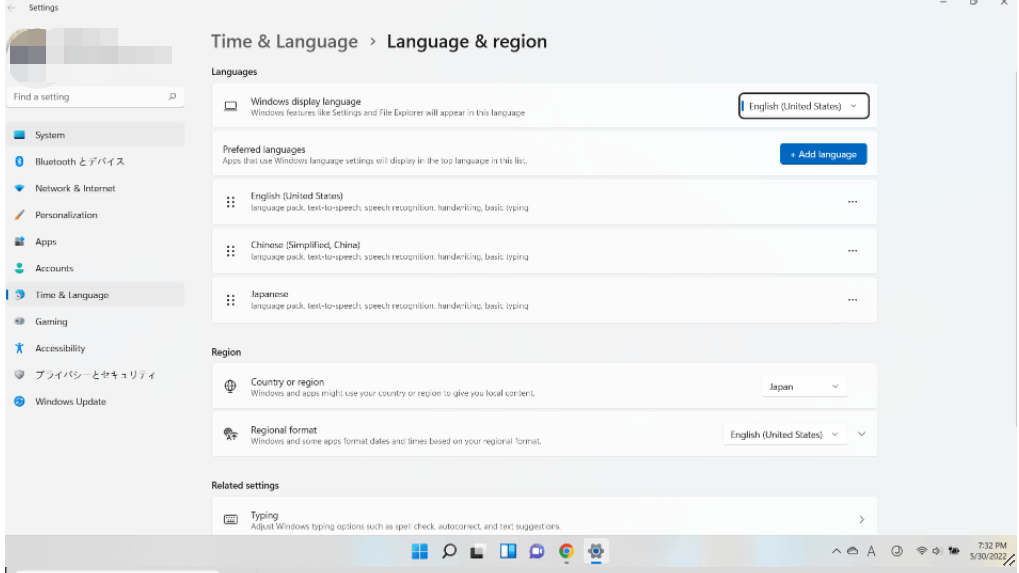This screenshot has height=573, width=1019.
Task: Click the battery tray icon
Action: point(953,551)
